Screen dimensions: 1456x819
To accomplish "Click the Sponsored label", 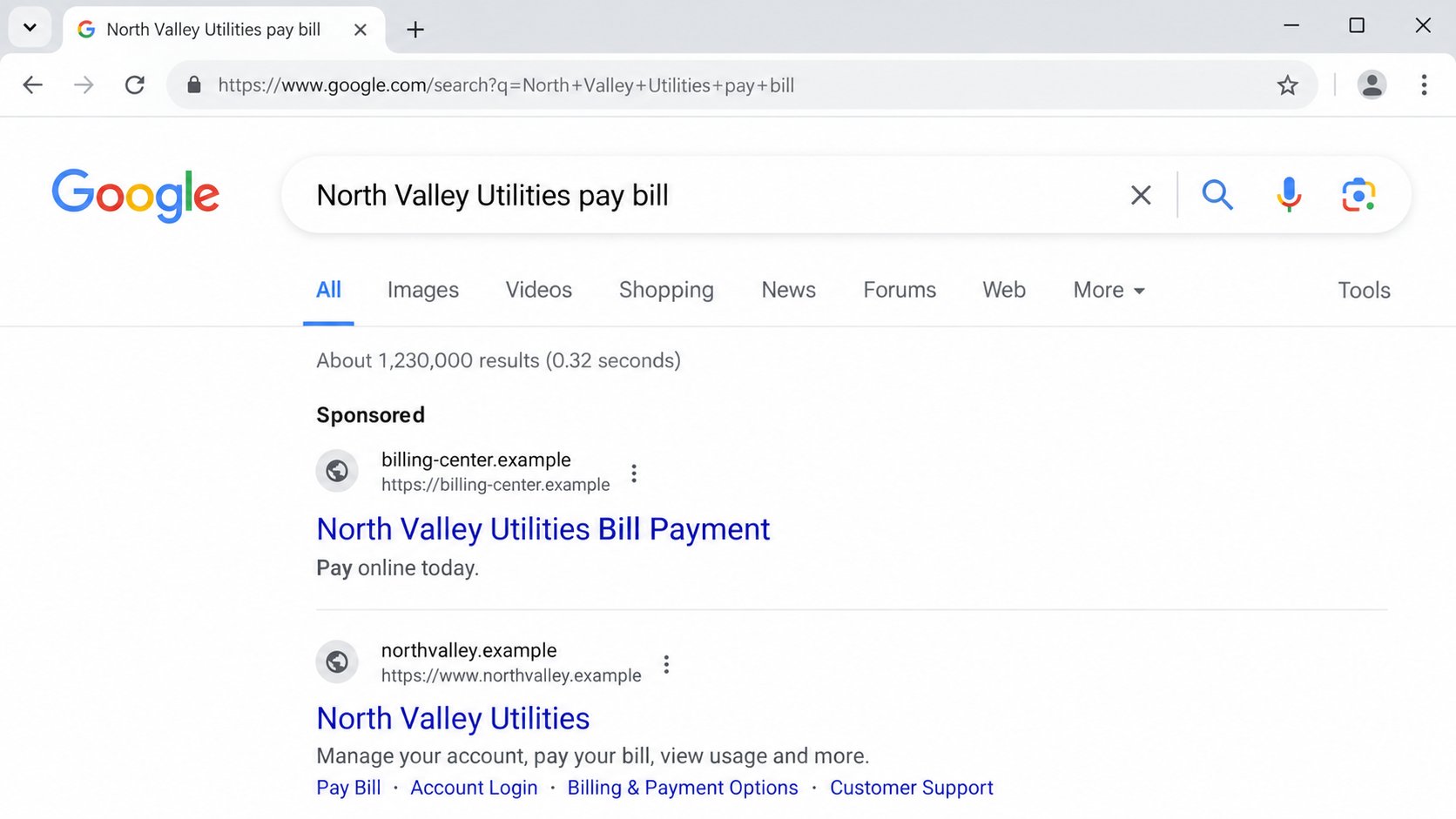I will (x=370, y=415).
